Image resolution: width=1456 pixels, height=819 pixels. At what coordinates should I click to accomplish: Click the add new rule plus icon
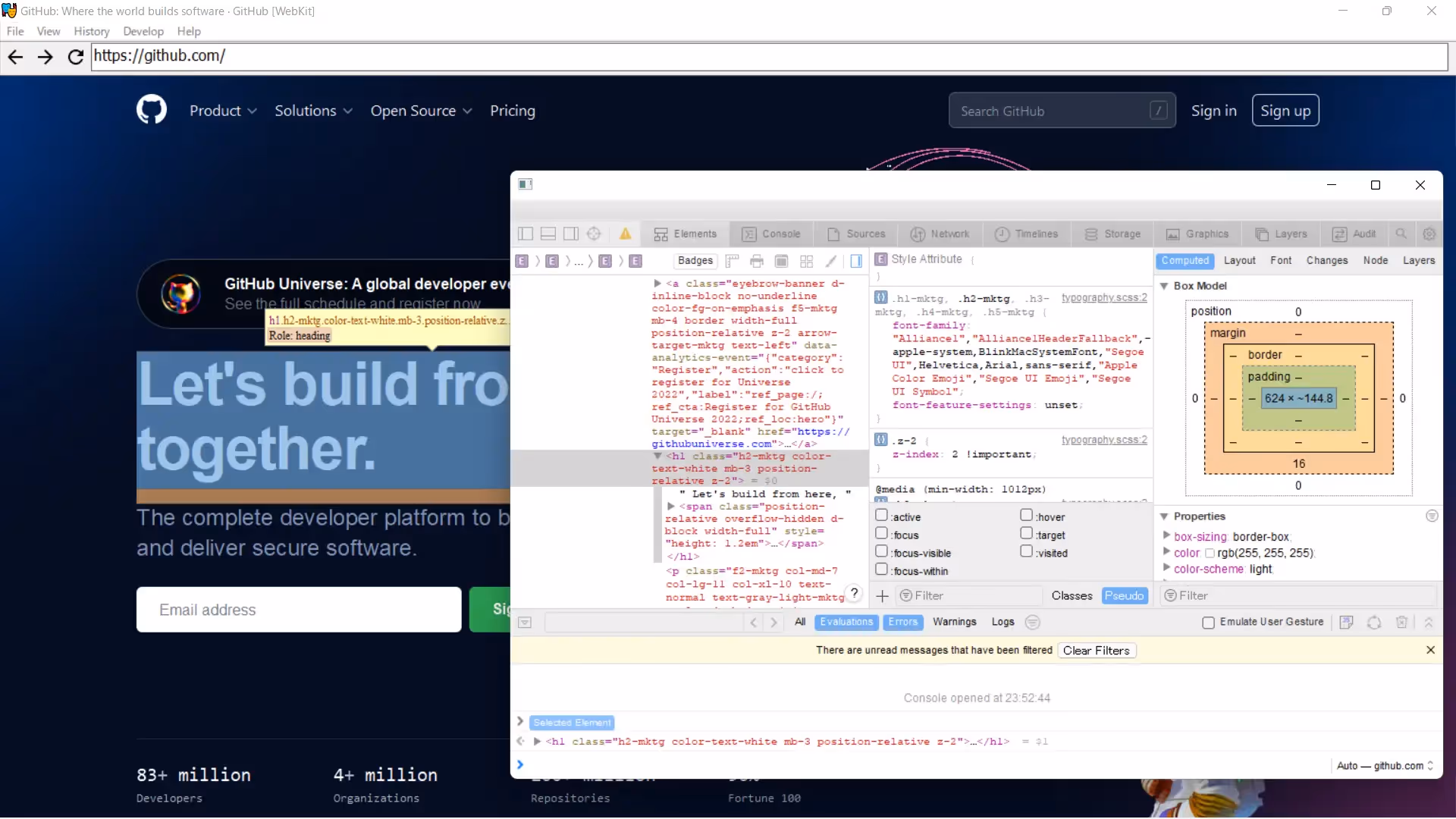coord(882,596)
